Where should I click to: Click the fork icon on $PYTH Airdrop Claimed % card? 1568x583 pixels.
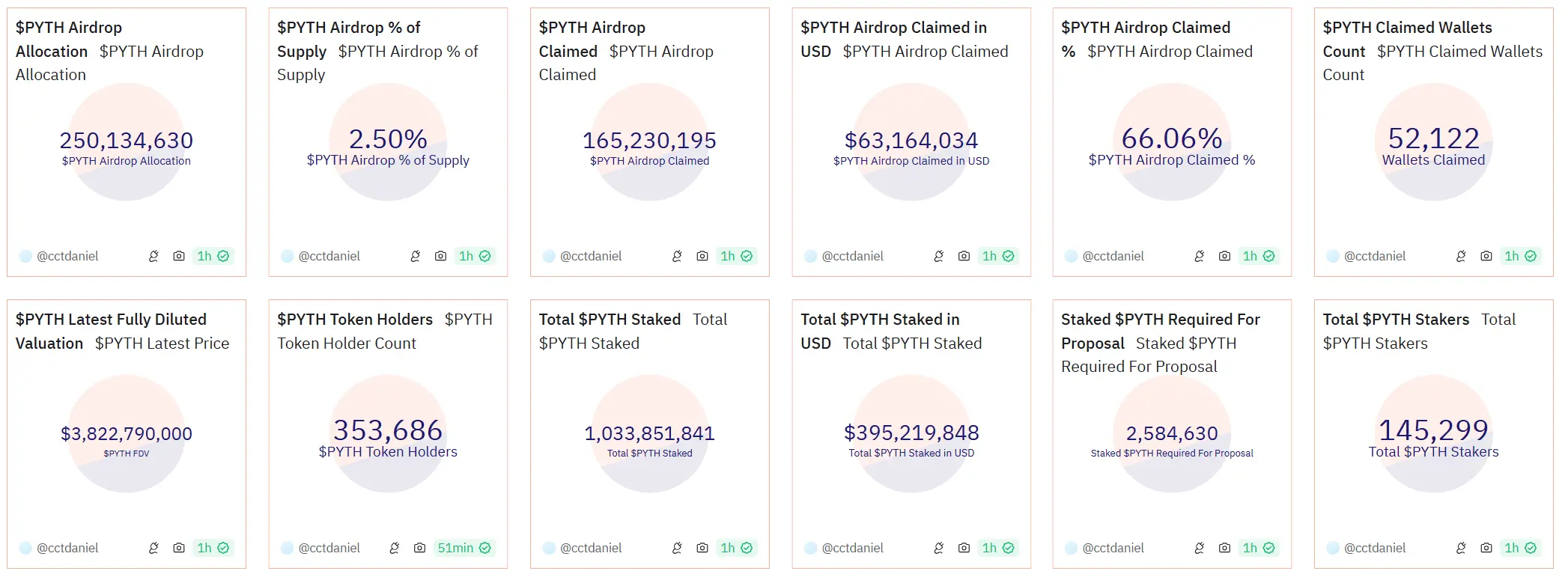tap(1198, 256)
